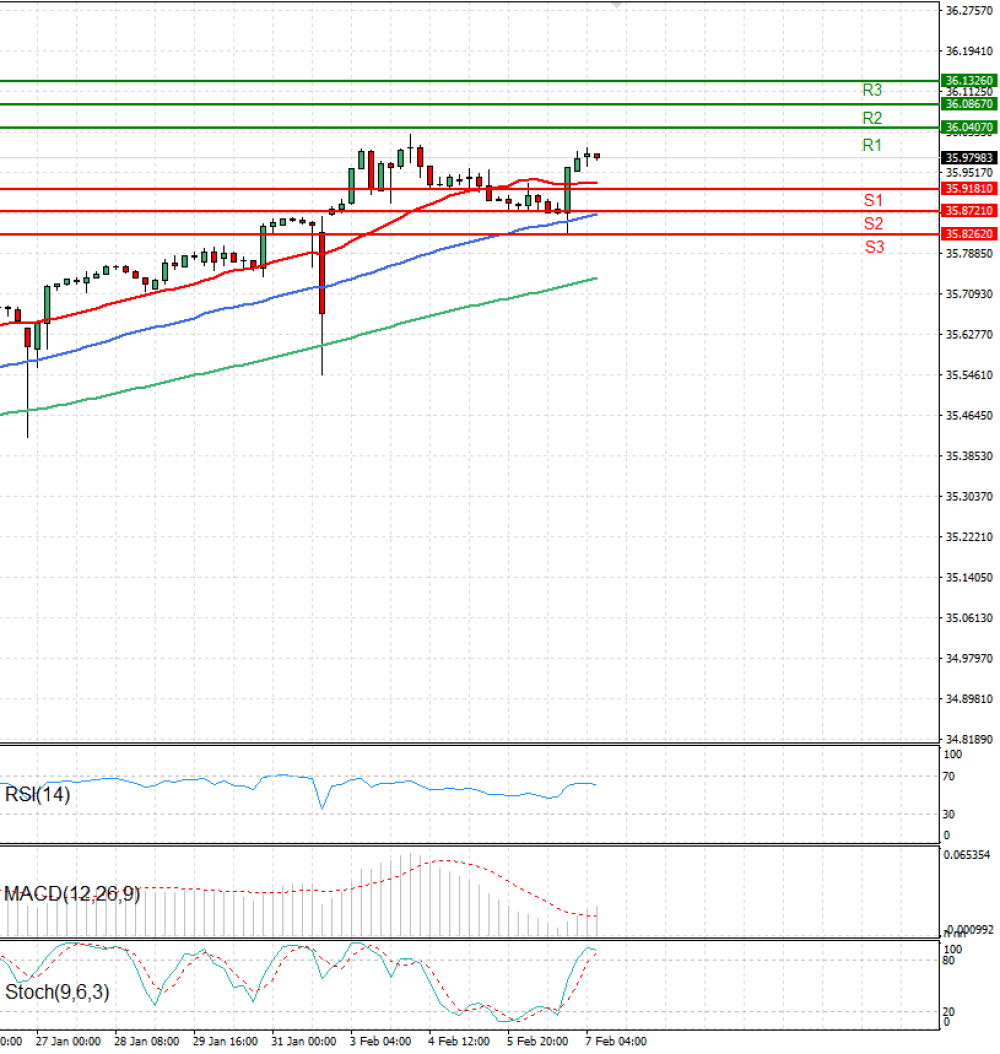Select the red 35.82620 price tag

click(x=969, y=234)
